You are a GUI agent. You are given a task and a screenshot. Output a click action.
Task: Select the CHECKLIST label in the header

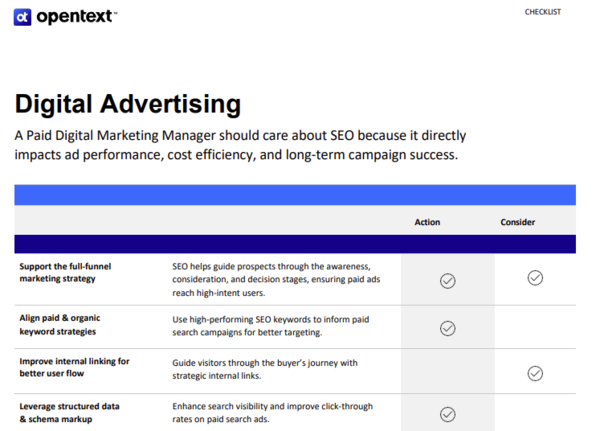[x=542, y=13]
